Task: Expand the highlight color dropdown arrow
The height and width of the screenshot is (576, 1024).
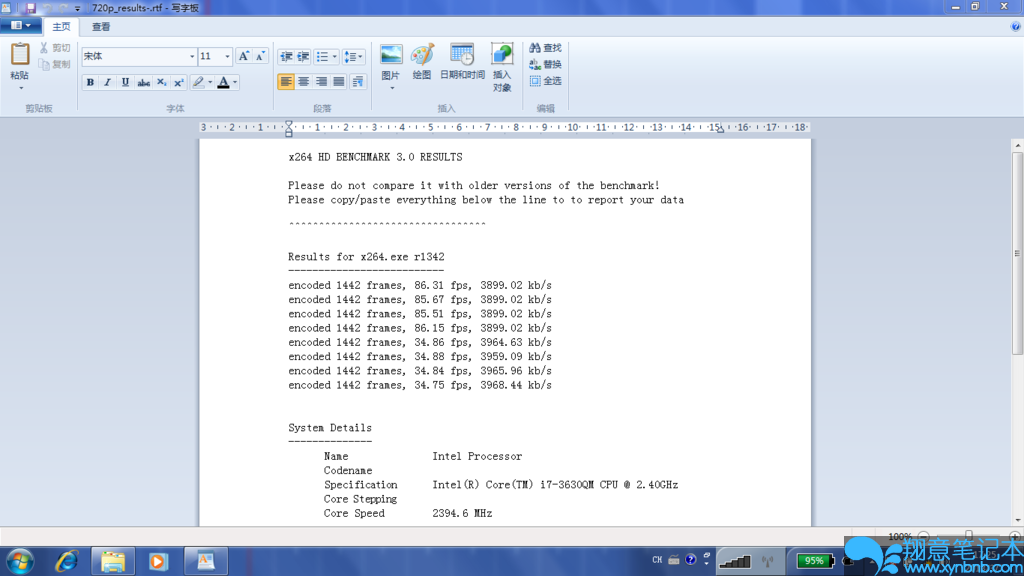Action: (x=210, y=82)
